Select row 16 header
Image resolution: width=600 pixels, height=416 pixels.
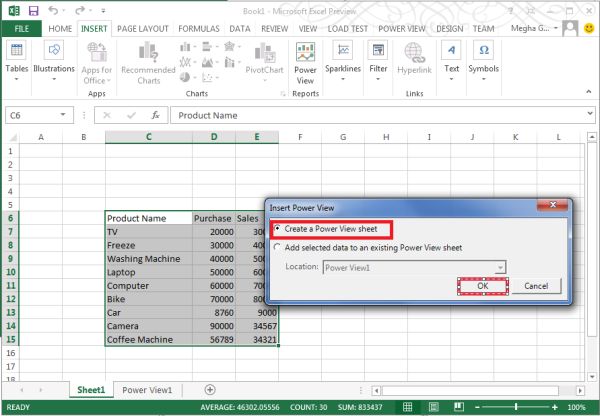10,353
